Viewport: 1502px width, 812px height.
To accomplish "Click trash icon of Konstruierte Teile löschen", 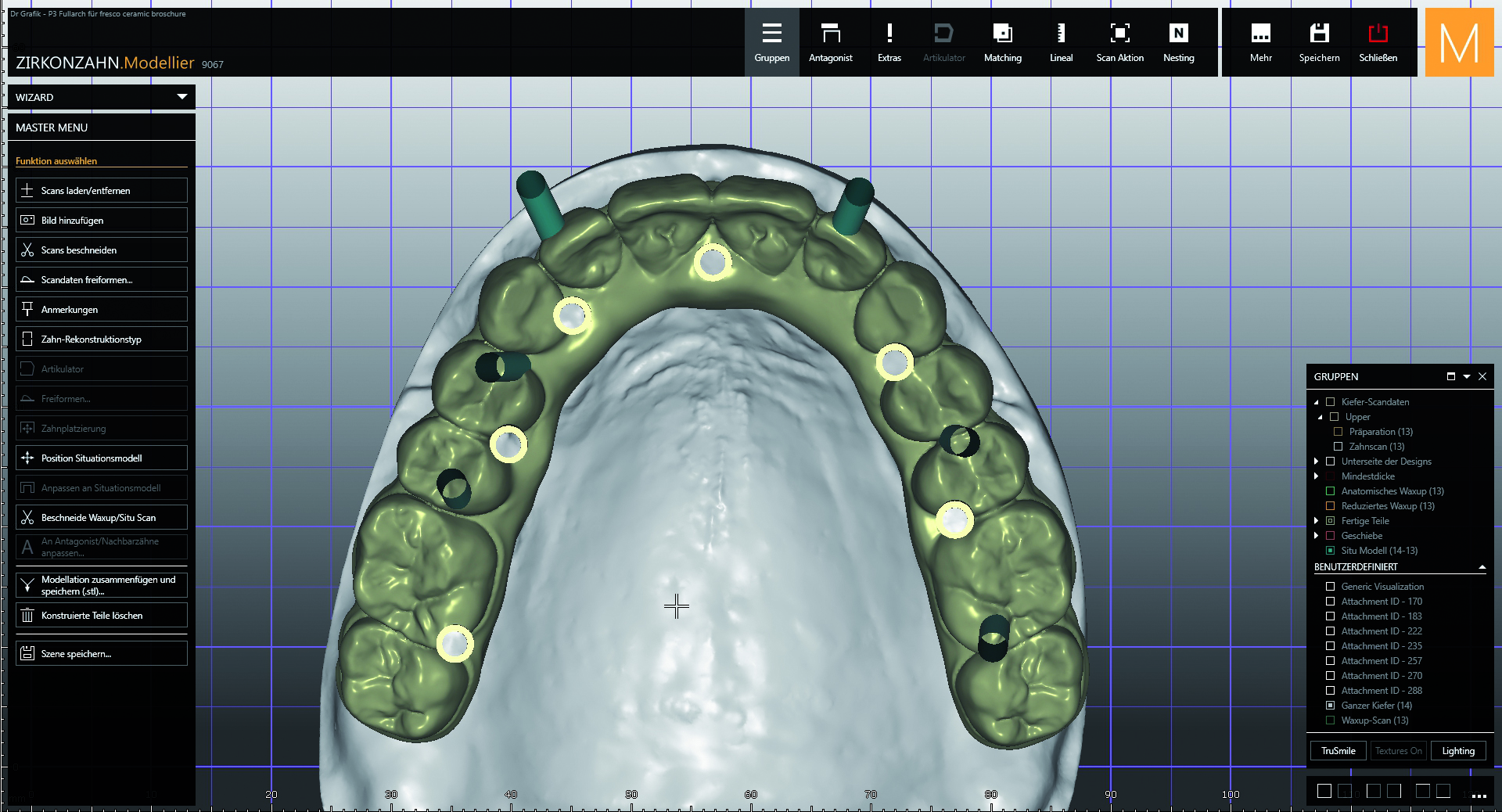I will [27, 615].
